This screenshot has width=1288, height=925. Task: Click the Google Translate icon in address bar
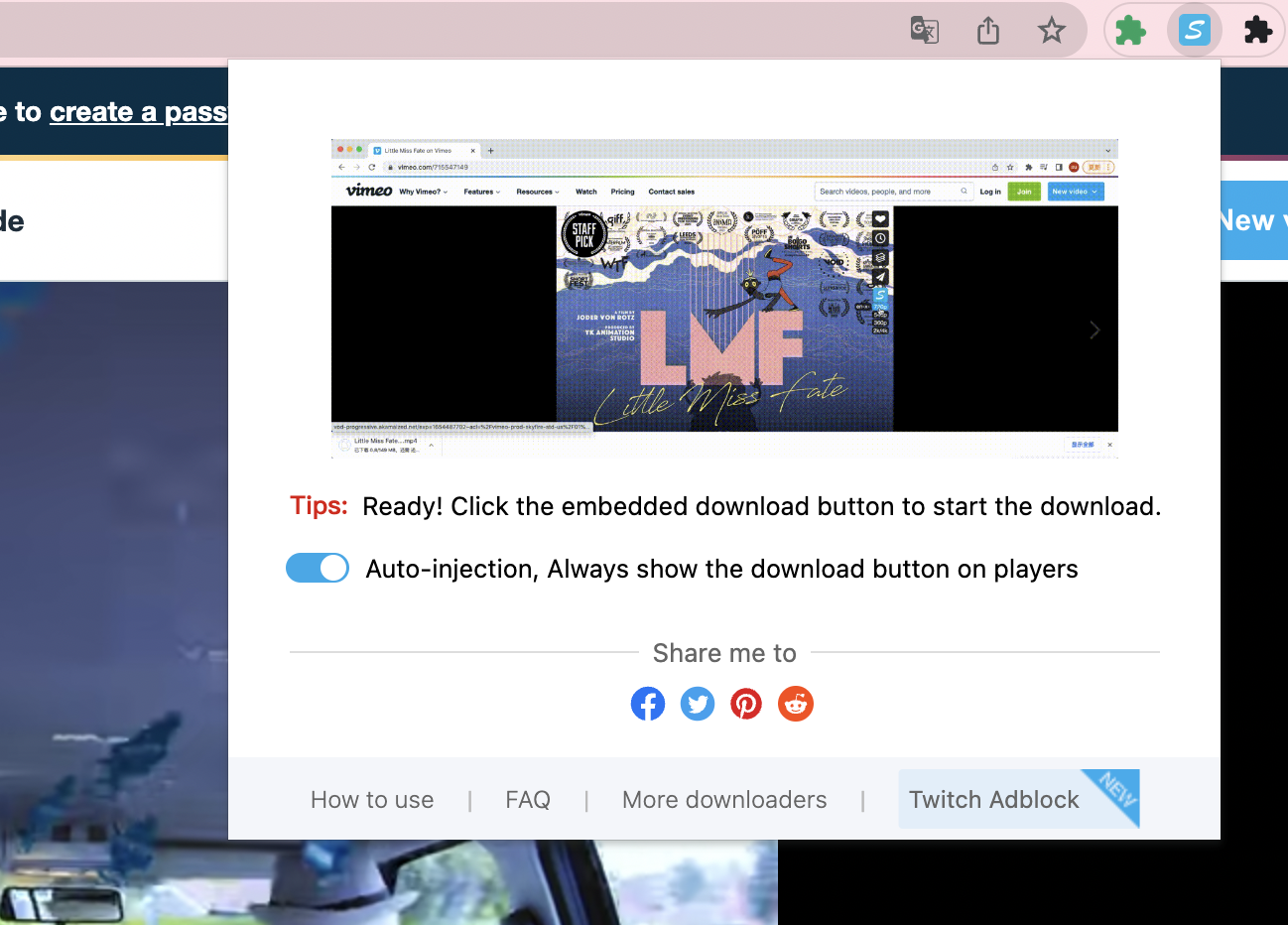click(925, 30)
